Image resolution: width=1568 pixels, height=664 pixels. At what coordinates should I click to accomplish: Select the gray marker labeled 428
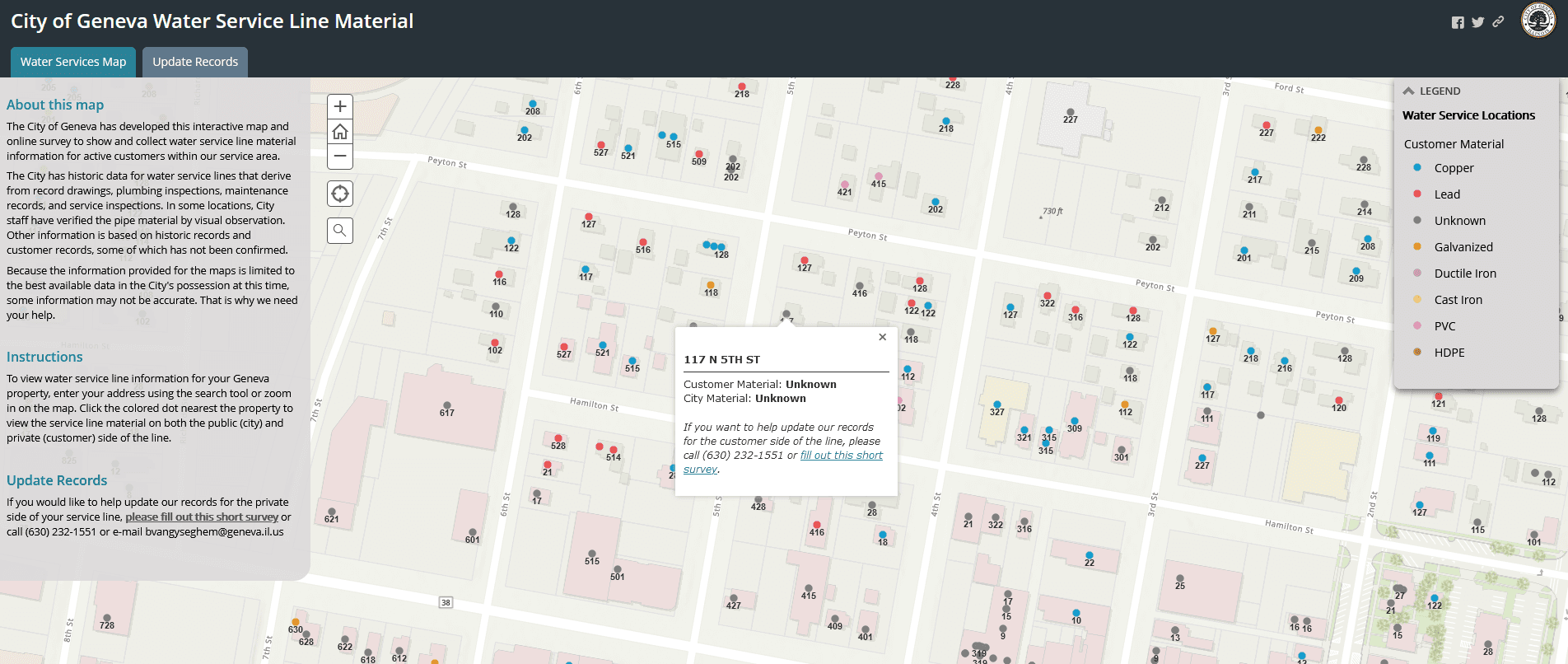pyautogui.click(x=758, y=499)
